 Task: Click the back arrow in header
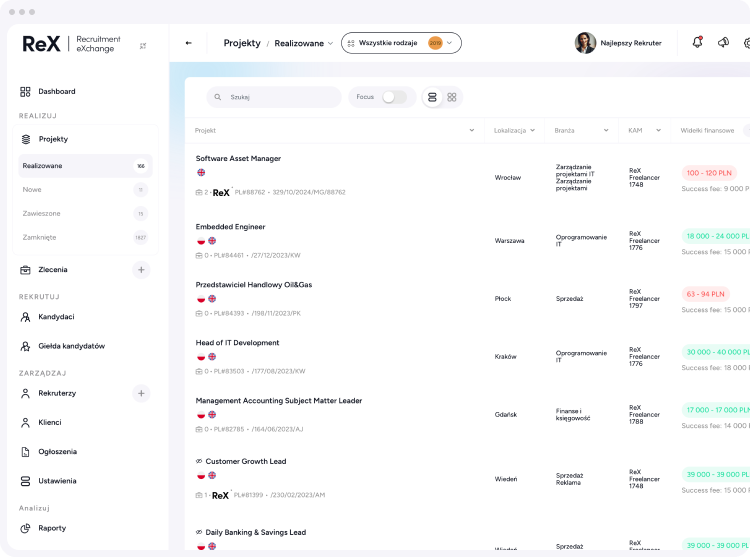[x=189, y=43]
